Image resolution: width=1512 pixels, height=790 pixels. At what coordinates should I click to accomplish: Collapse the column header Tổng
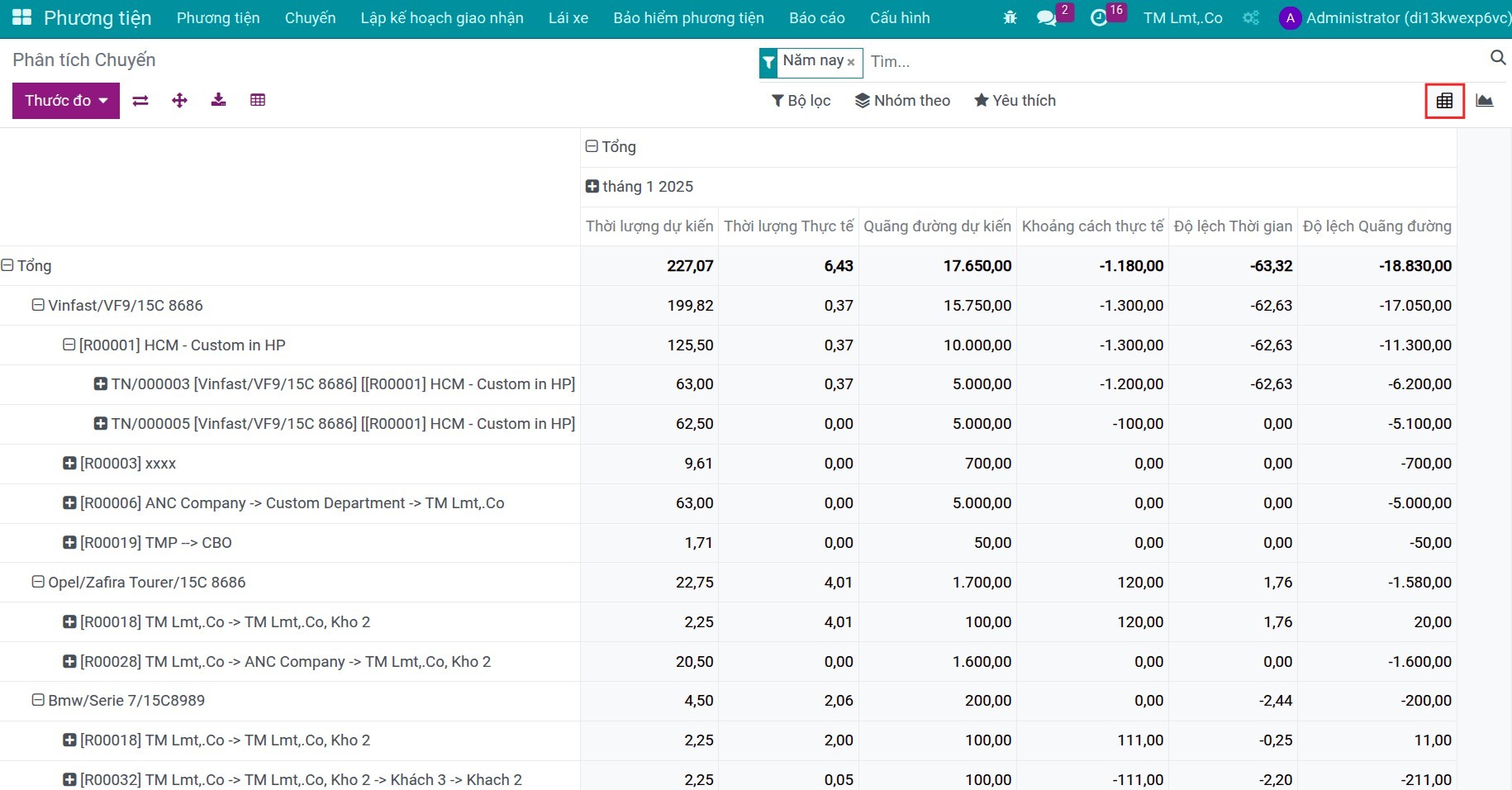[611, 146]
